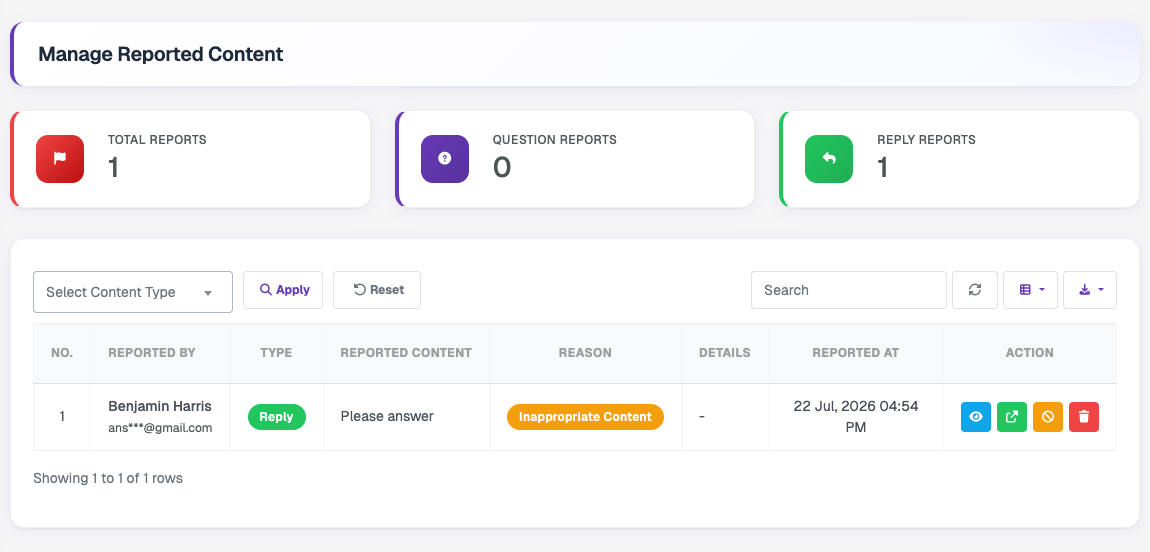1150x552 pixels.
Task: Open reported content via green external-link icon
Action: [x=1011, y=416]
